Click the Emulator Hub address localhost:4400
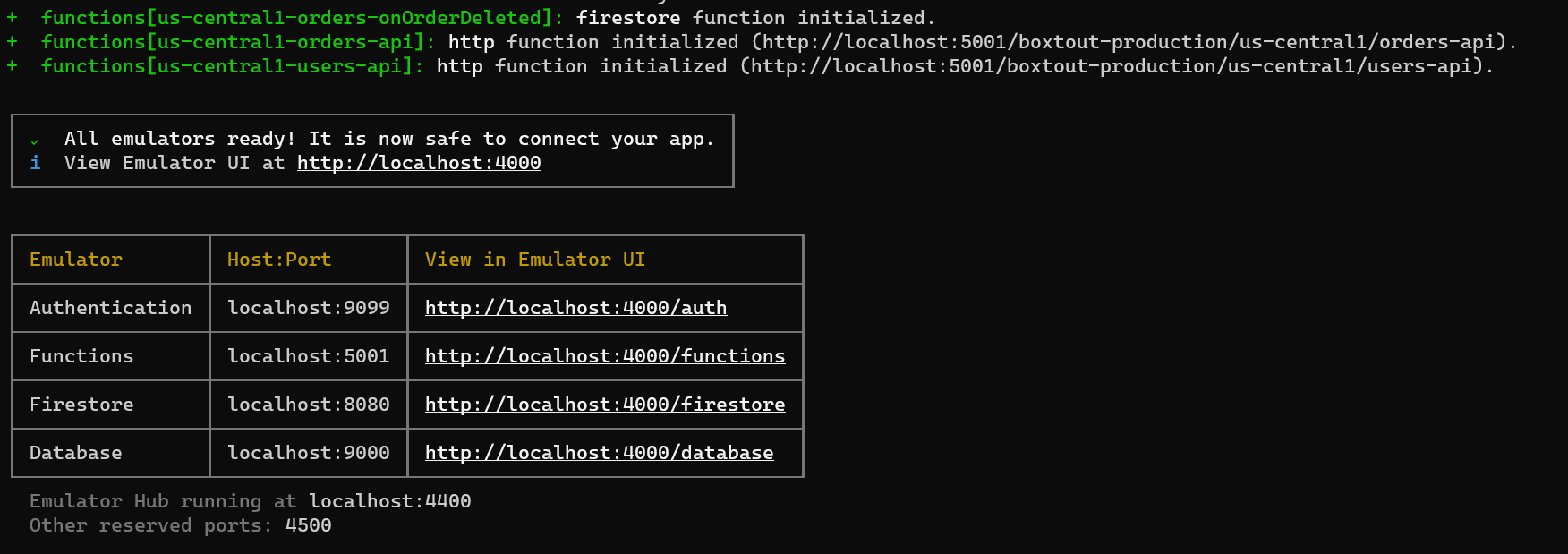The image size is (1568, 554). pyautogui.click(x=389, y=501)
